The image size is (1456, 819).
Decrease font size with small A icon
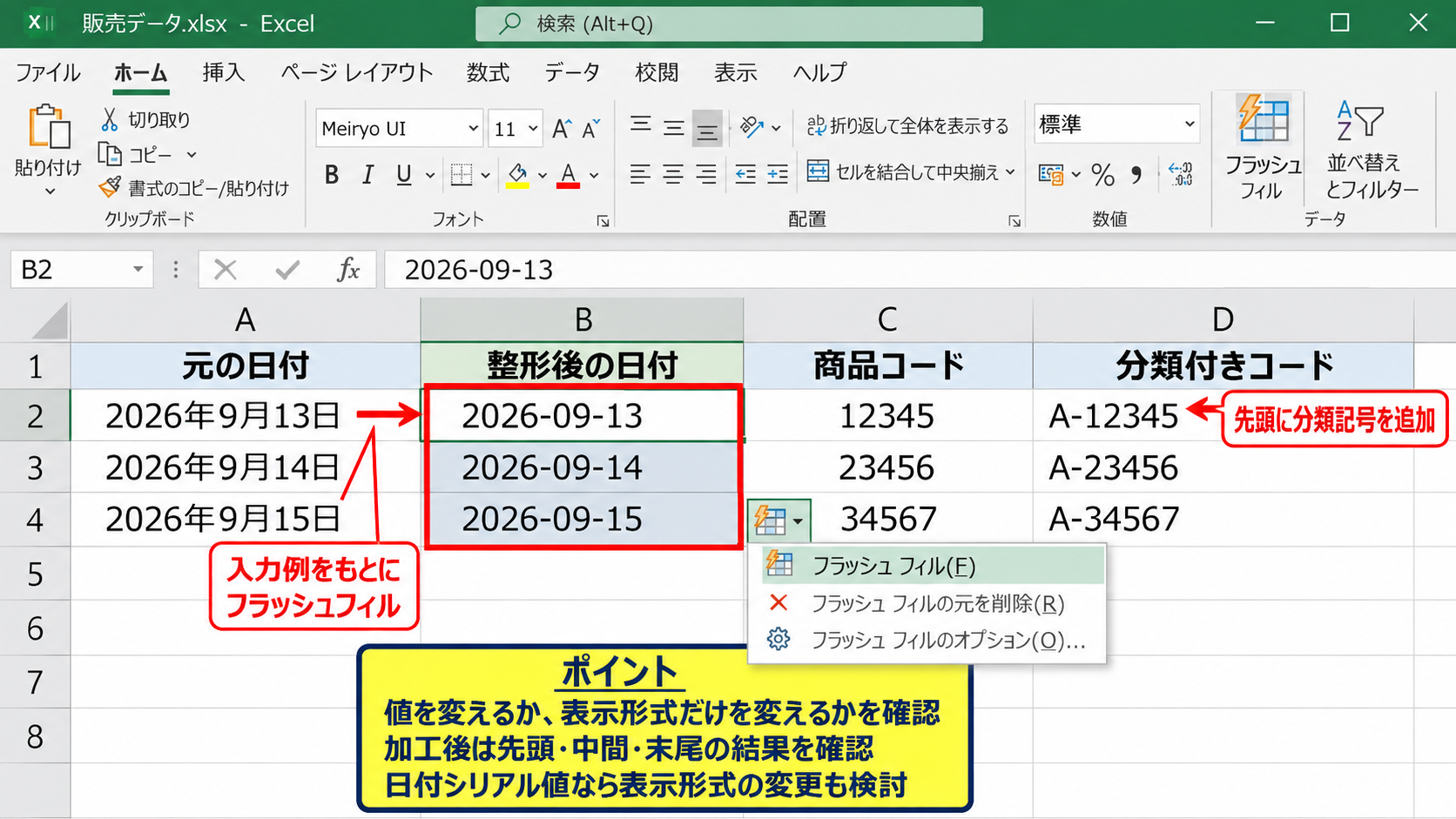[x=591, y=129]
